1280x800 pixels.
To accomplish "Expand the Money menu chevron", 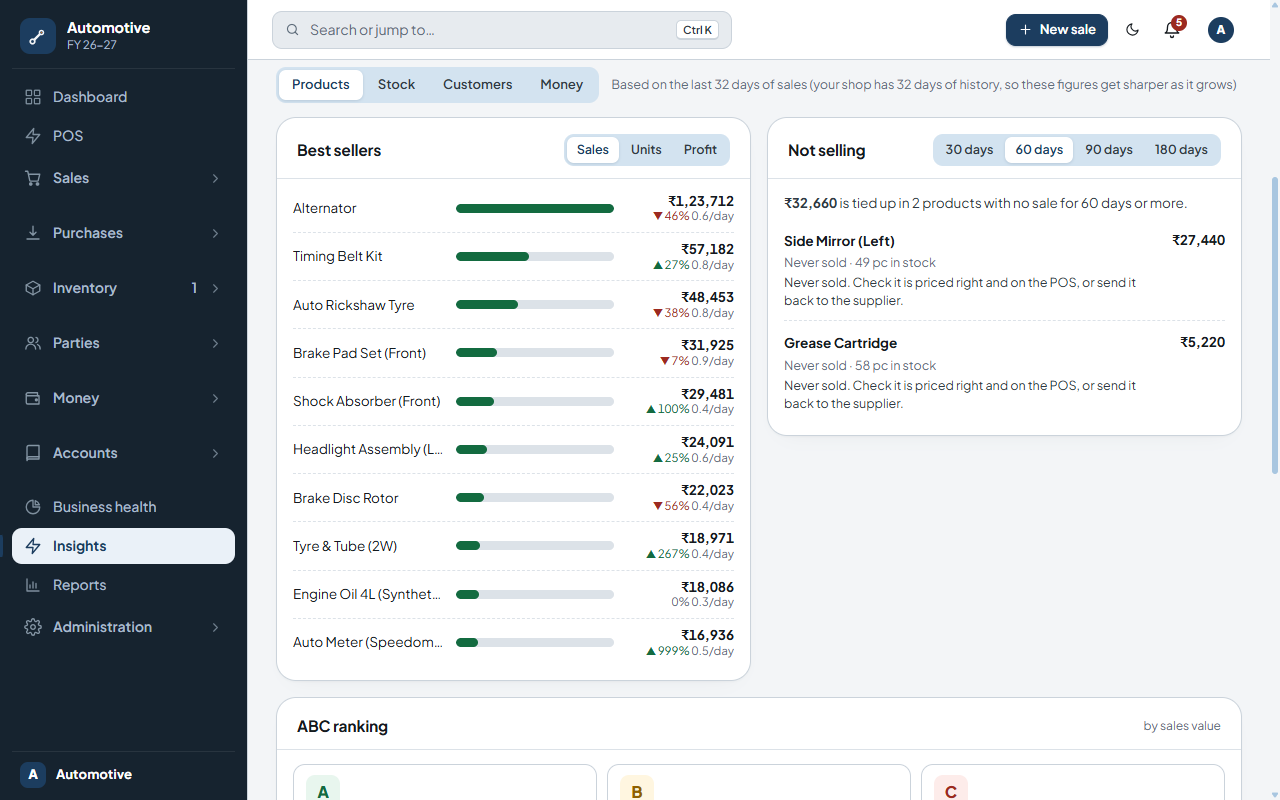I will click(215, 398).
